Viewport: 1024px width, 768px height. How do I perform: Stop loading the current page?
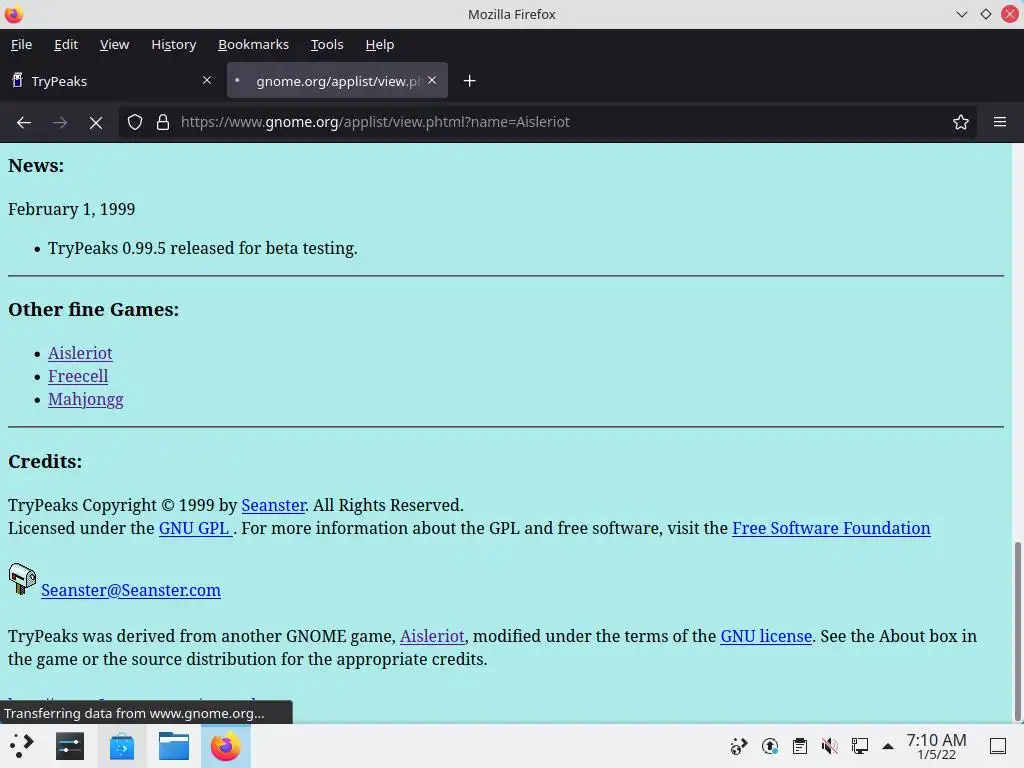[96, 122]
